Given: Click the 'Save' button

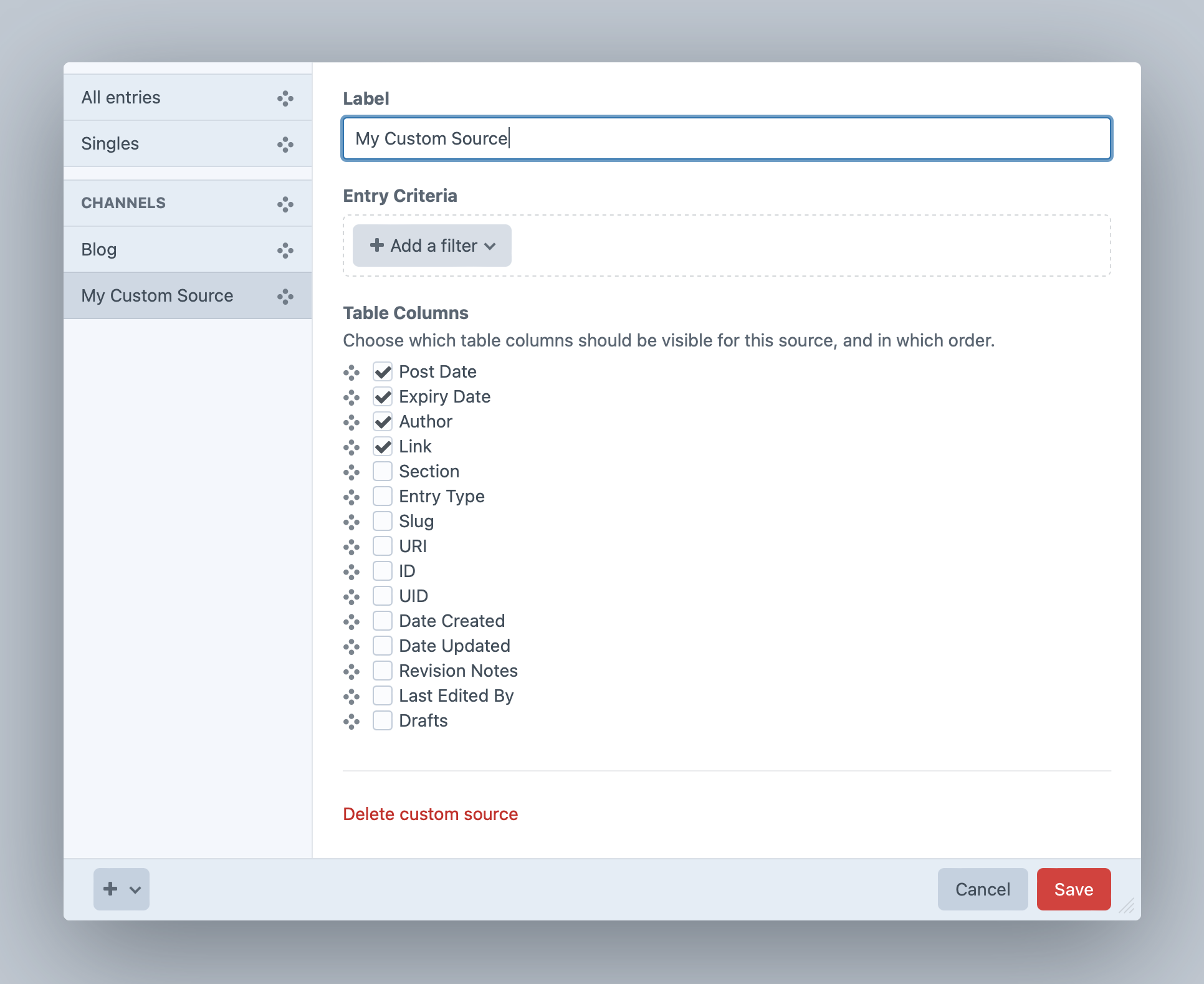Looking at the screenshot, I should (x=1074, y=889).
